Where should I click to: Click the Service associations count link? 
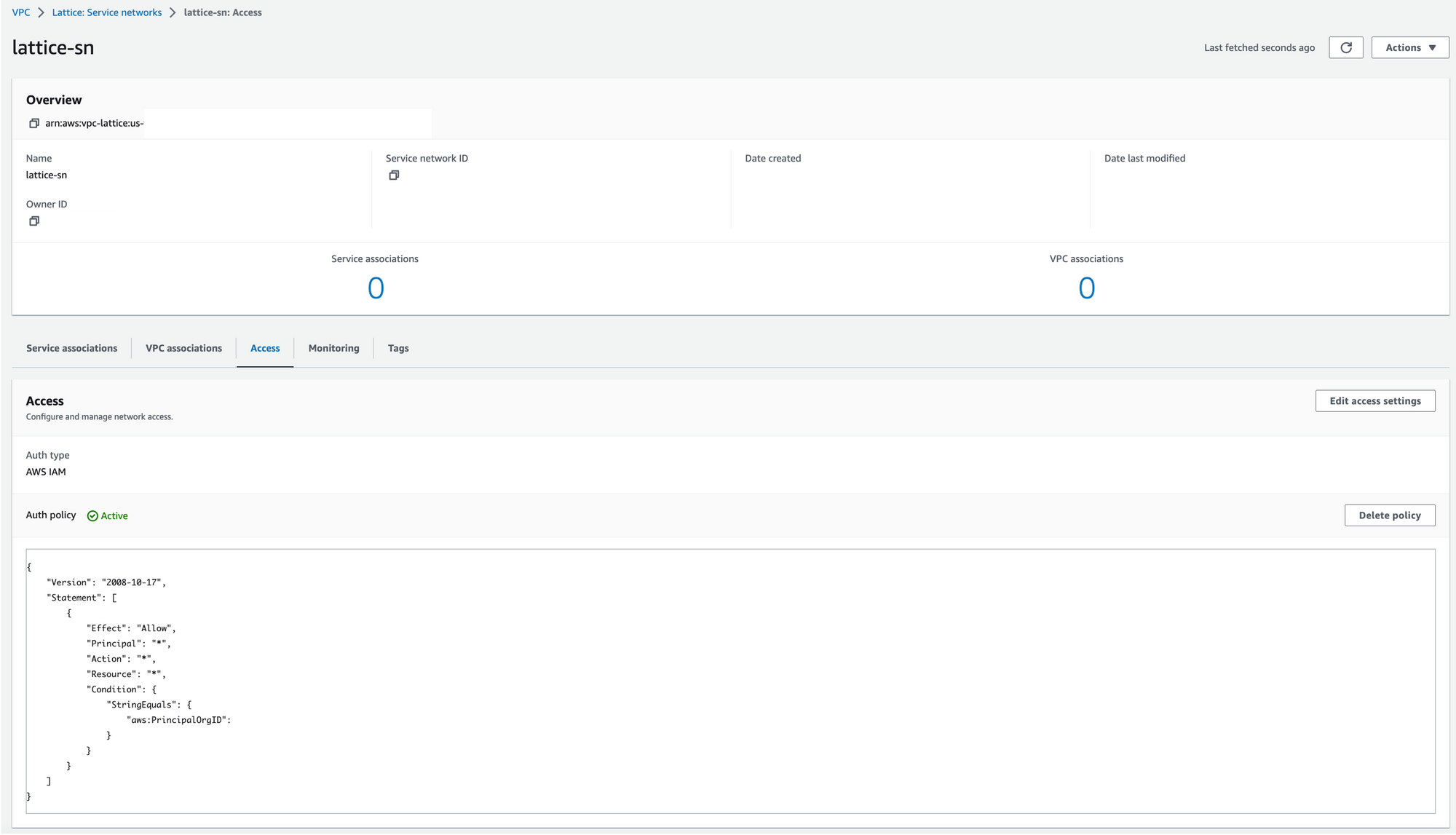coord(375,288)
